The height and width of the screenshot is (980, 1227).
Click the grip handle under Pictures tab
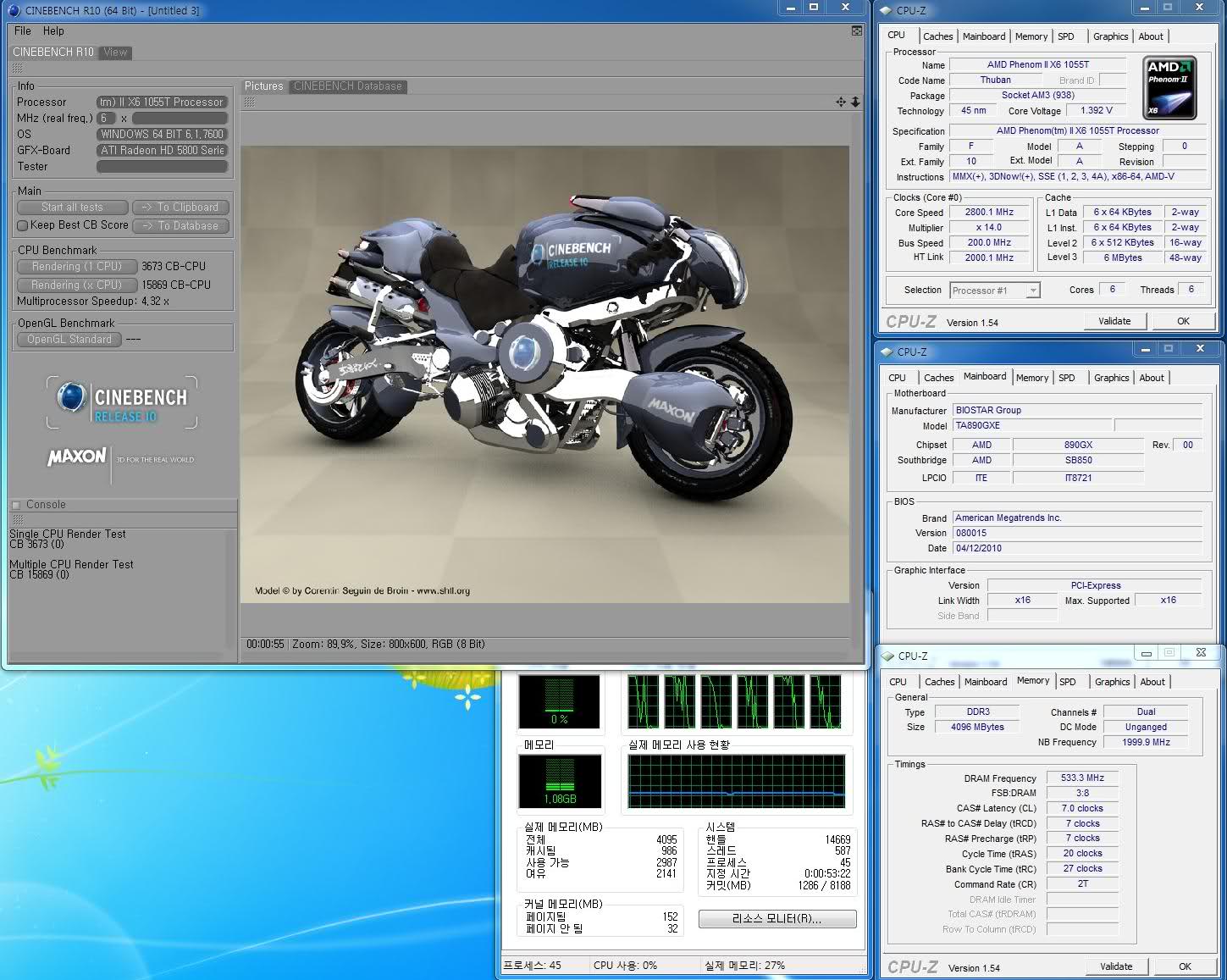249,102
